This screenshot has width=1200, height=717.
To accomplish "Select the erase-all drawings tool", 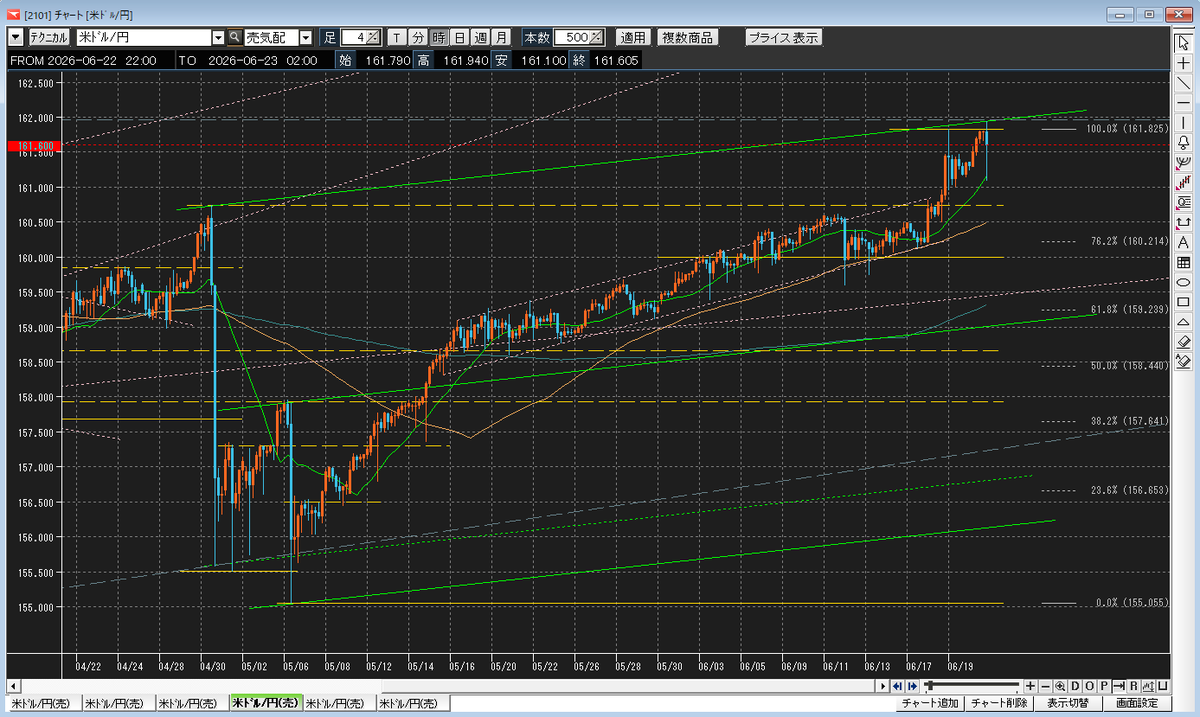I will [1183, 361].
